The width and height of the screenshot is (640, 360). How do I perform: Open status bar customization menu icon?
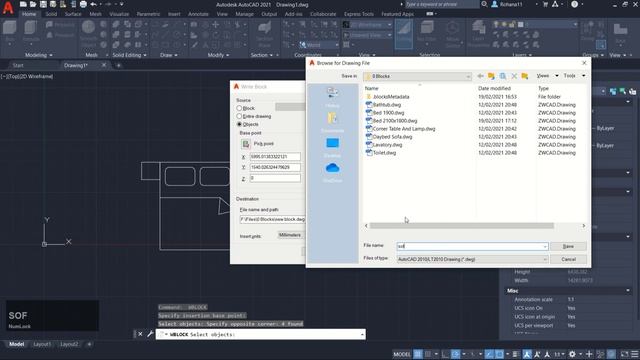pos(635,354)
